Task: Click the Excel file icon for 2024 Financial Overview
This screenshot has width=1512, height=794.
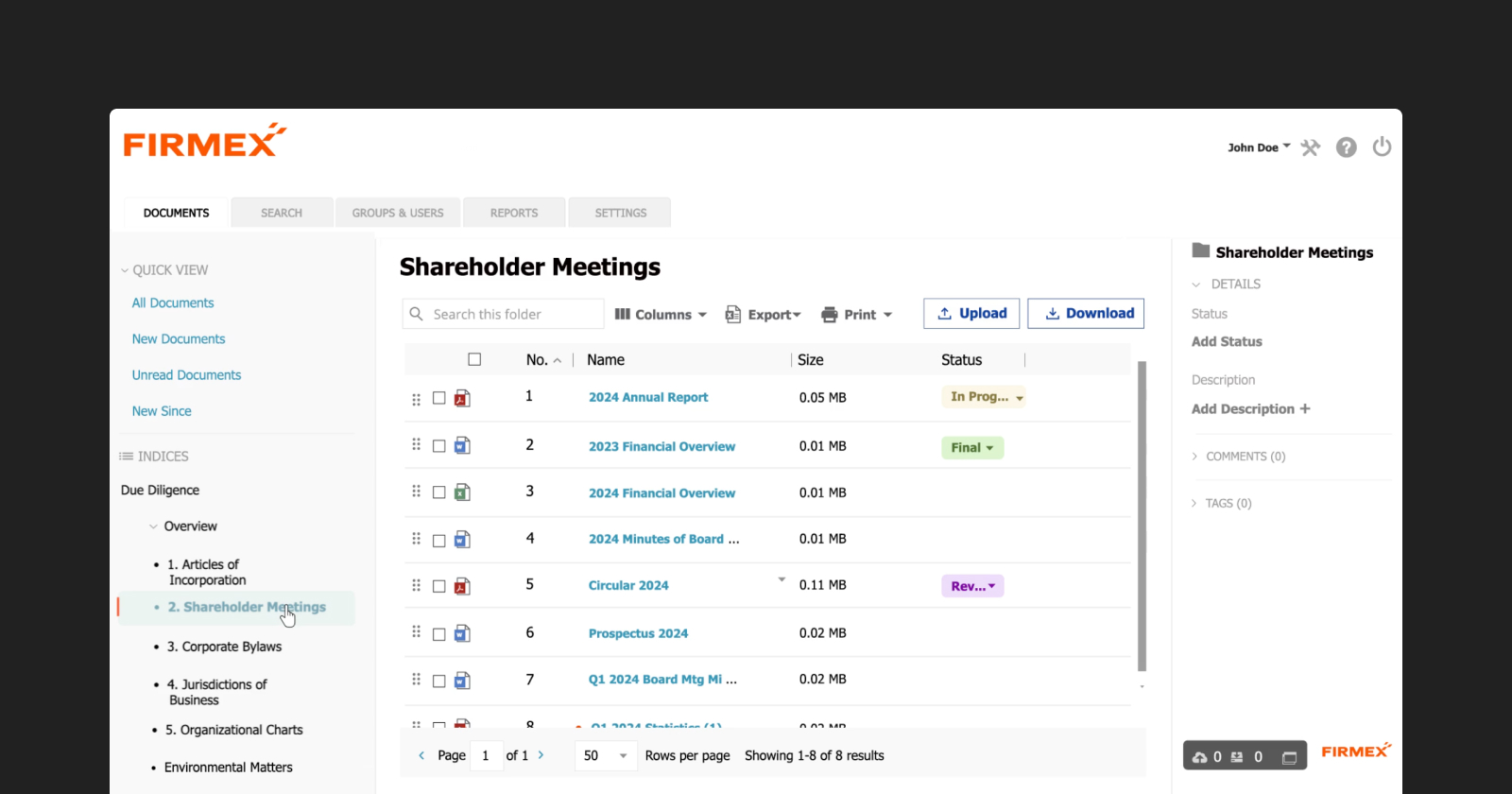Action: (462, 492)
